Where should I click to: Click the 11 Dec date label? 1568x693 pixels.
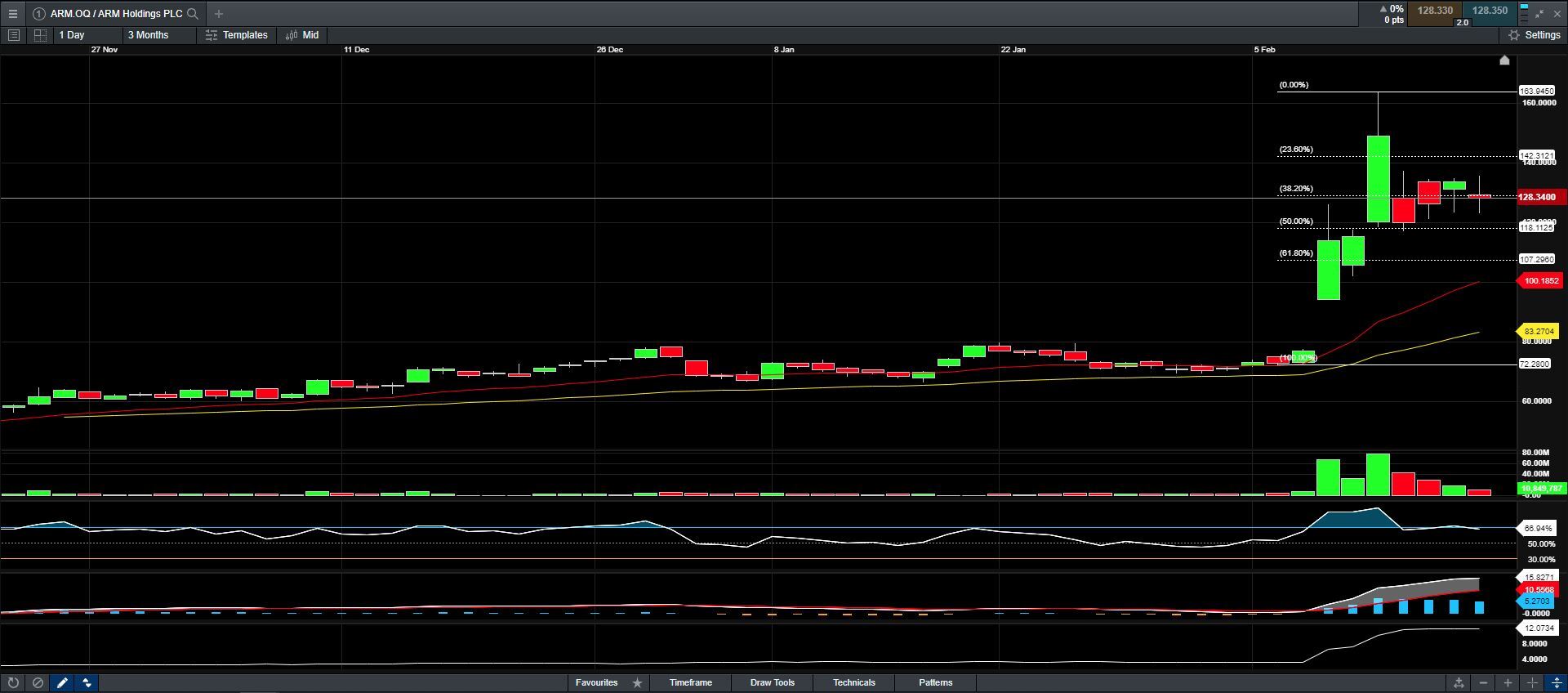tap(356, 50)
